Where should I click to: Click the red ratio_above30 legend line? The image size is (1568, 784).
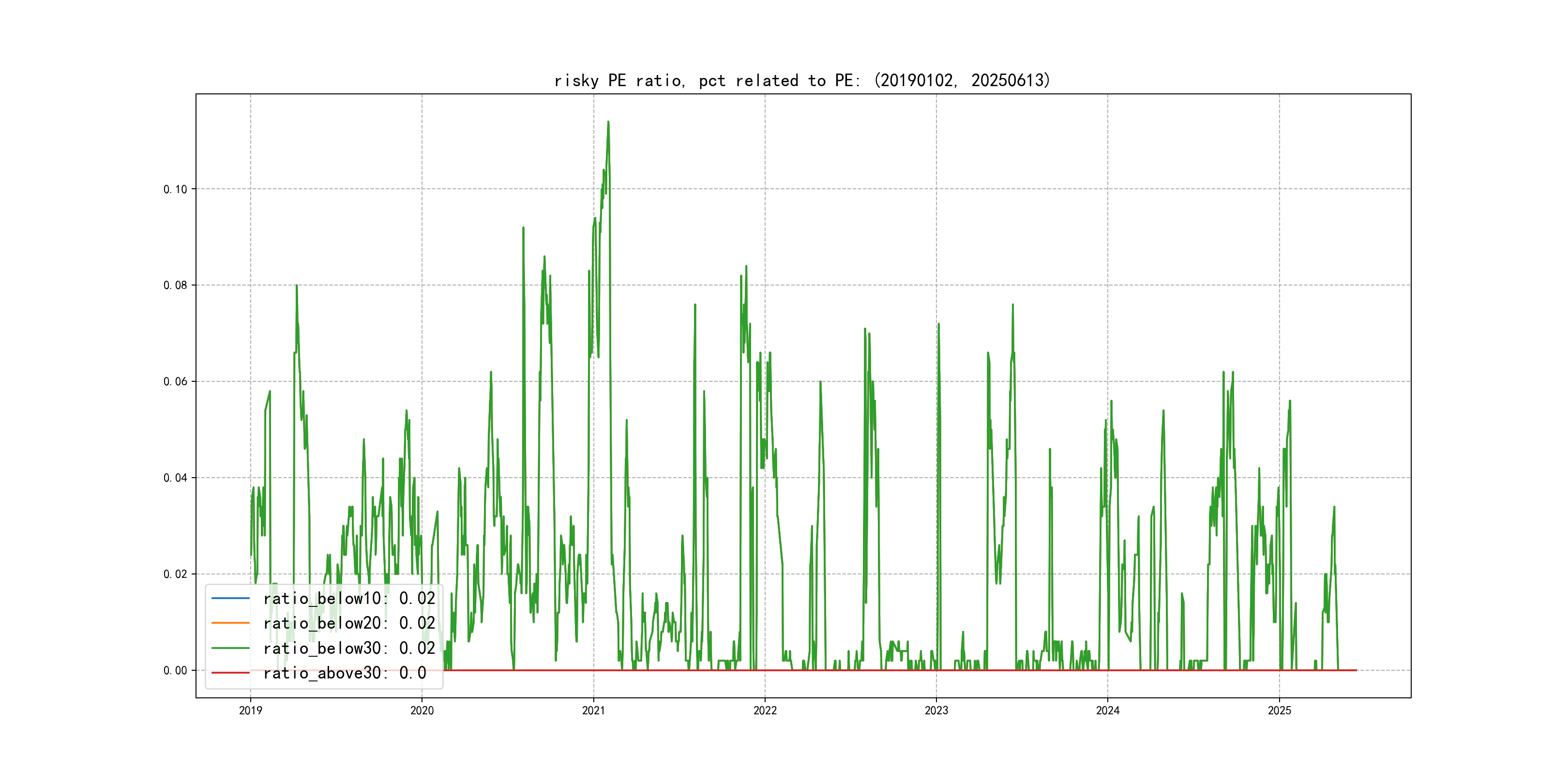pos(230,673)
